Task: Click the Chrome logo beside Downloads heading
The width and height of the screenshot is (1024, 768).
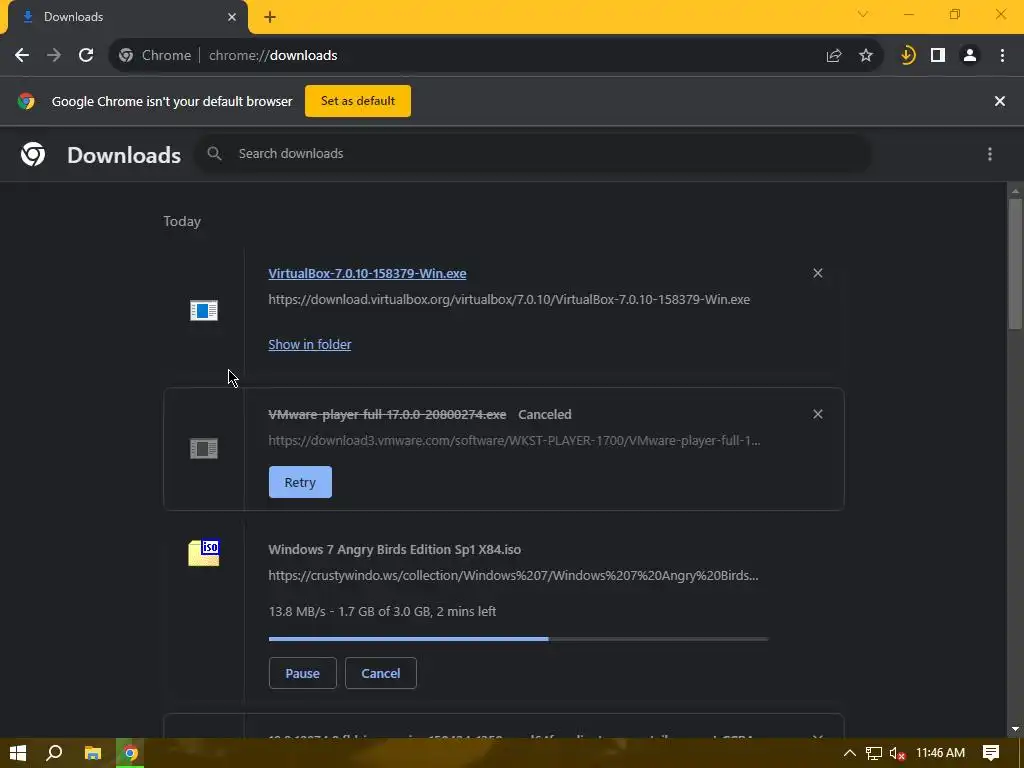Action: [33, 154]
